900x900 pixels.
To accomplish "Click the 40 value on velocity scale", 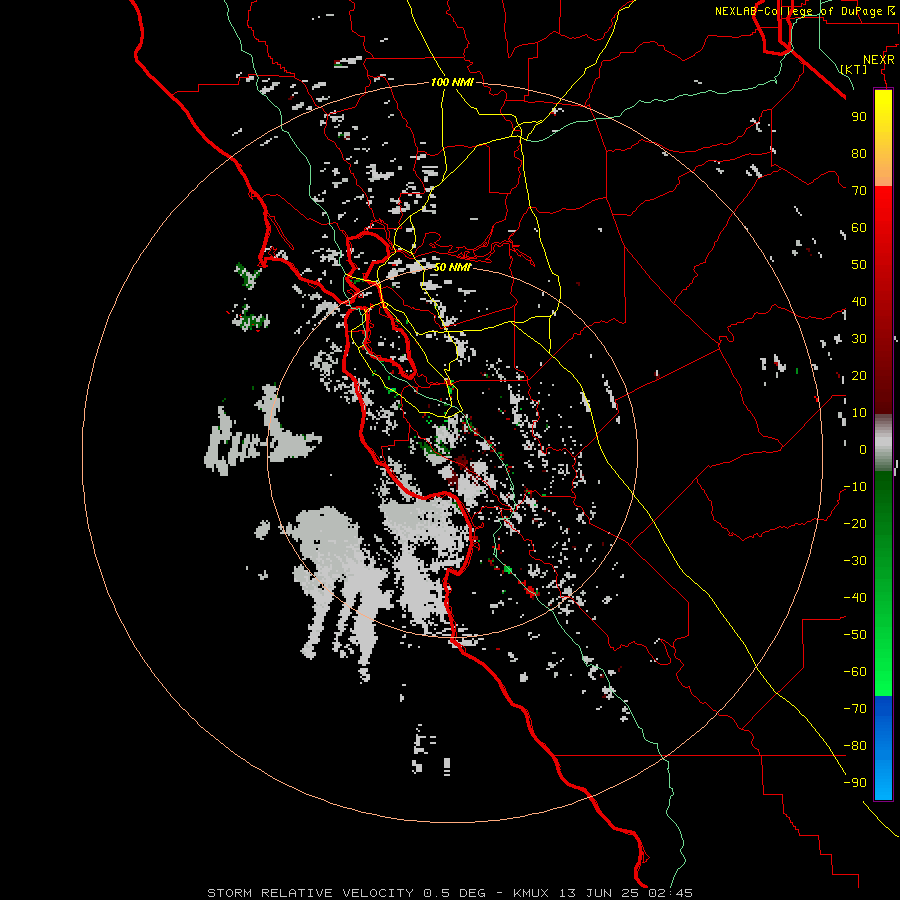I will (x=859, y=301).
